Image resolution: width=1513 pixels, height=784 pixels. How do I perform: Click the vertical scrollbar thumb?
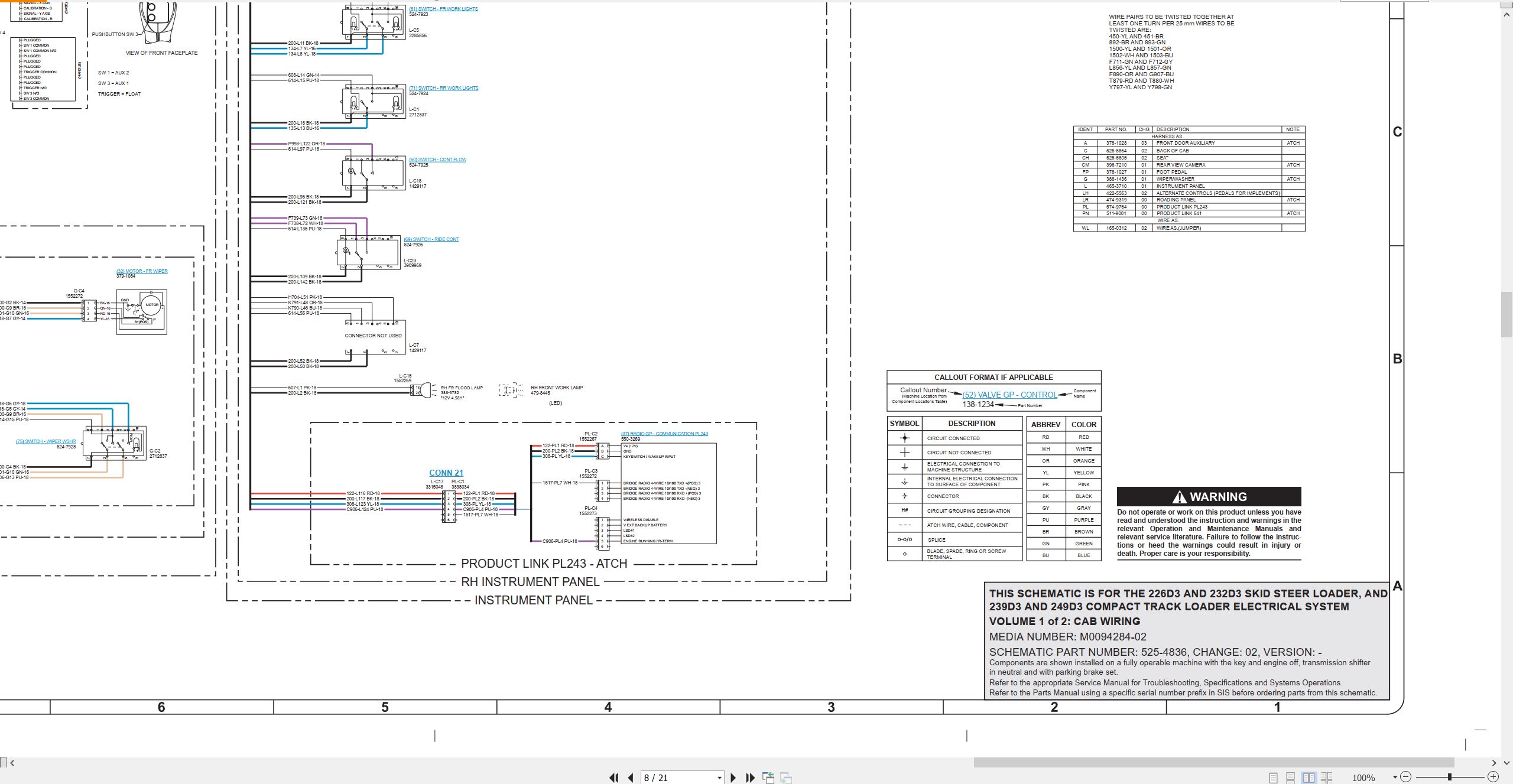[x=1507, y=314]
